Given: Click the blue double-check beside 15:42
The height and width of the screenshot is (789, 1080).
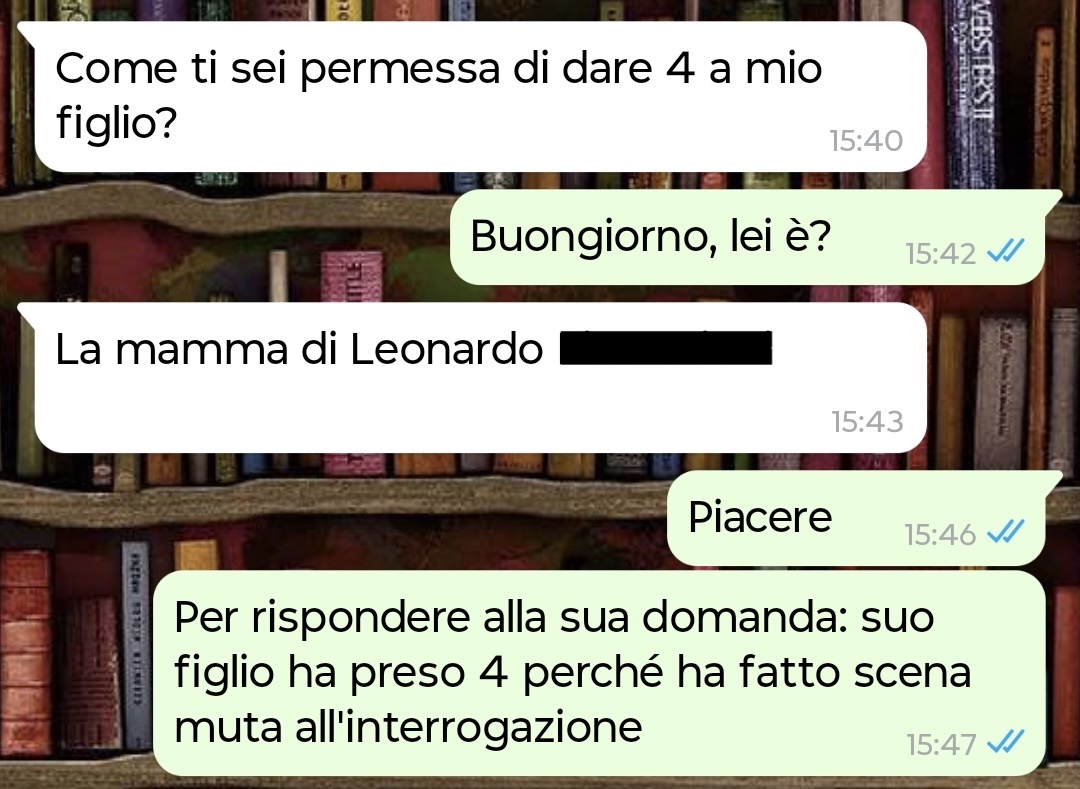Looking at the screenshot, I should (x=1006, y=251).
